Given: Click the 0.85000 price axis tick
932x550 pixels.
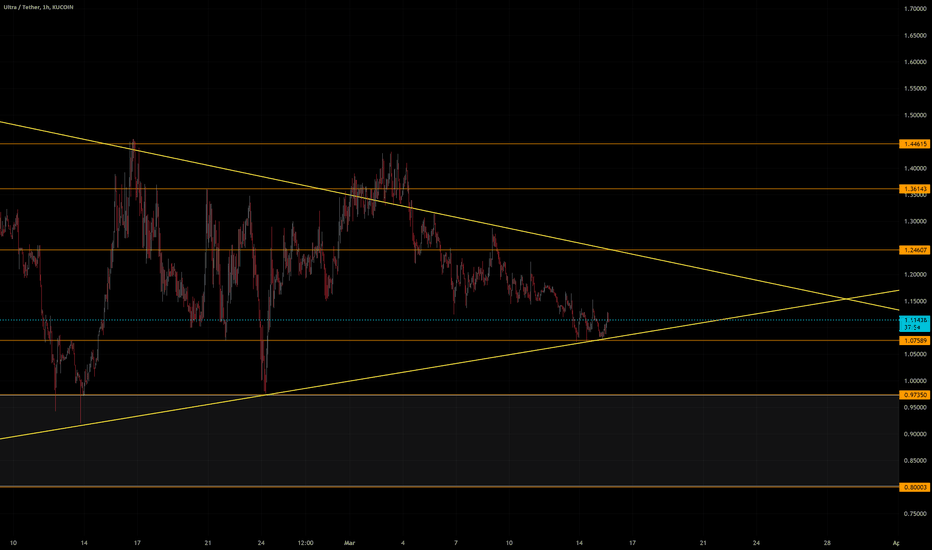Looking at the screenshot, I should coord(915,460).
